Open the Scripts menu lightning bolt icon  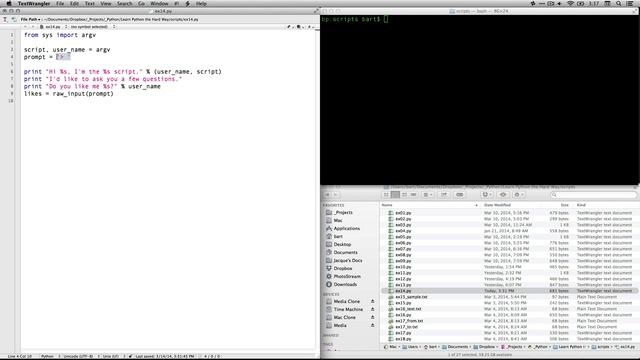pos(188,4)
